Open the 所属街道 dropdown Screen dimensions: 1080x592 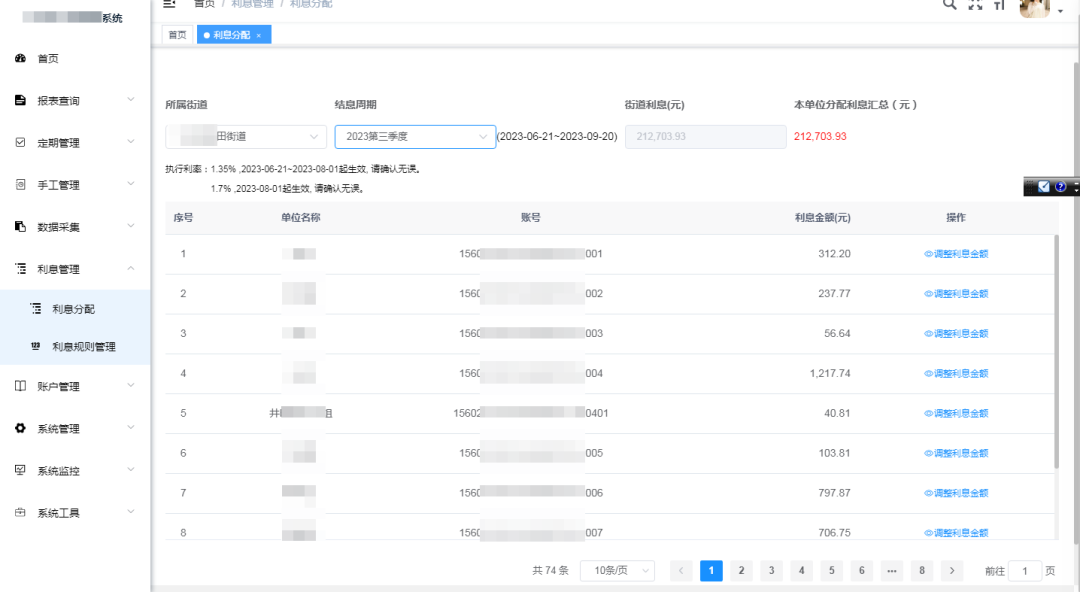pos(246,136)
